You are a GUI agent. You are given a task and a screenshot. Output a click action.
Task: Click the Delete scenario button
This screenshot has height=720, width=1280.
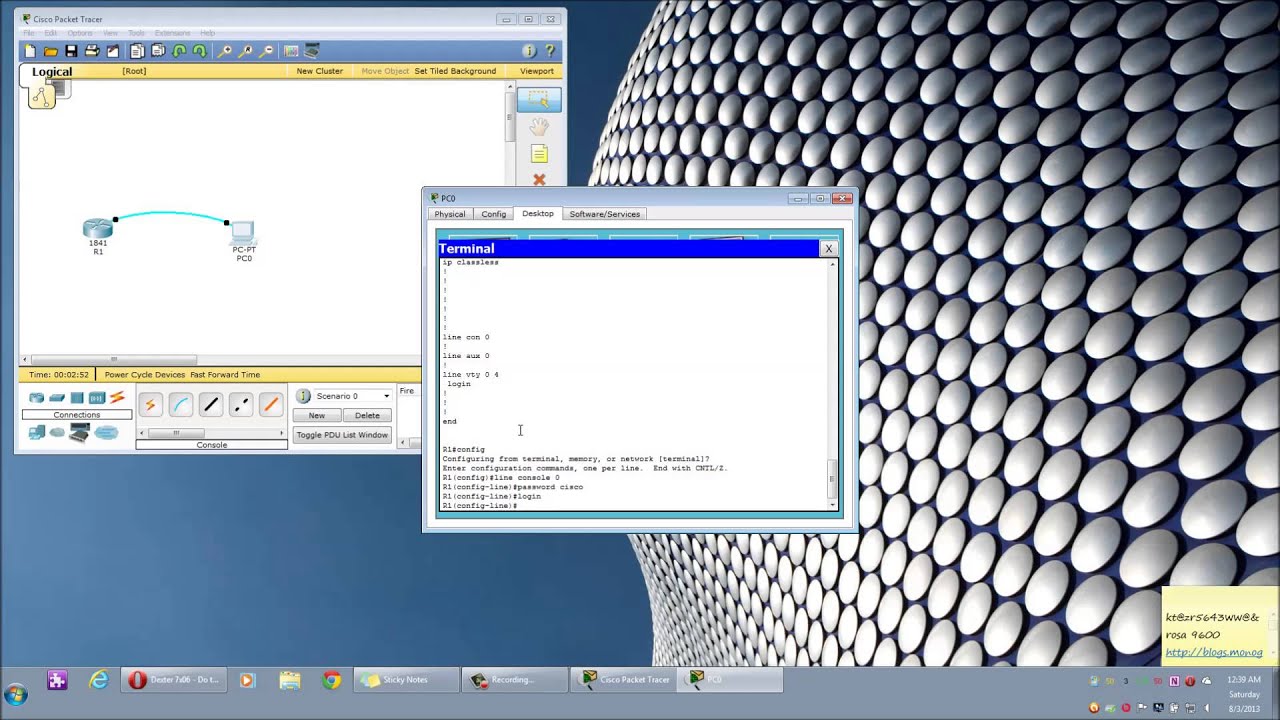pyautogui.click(x=367, y=415)
